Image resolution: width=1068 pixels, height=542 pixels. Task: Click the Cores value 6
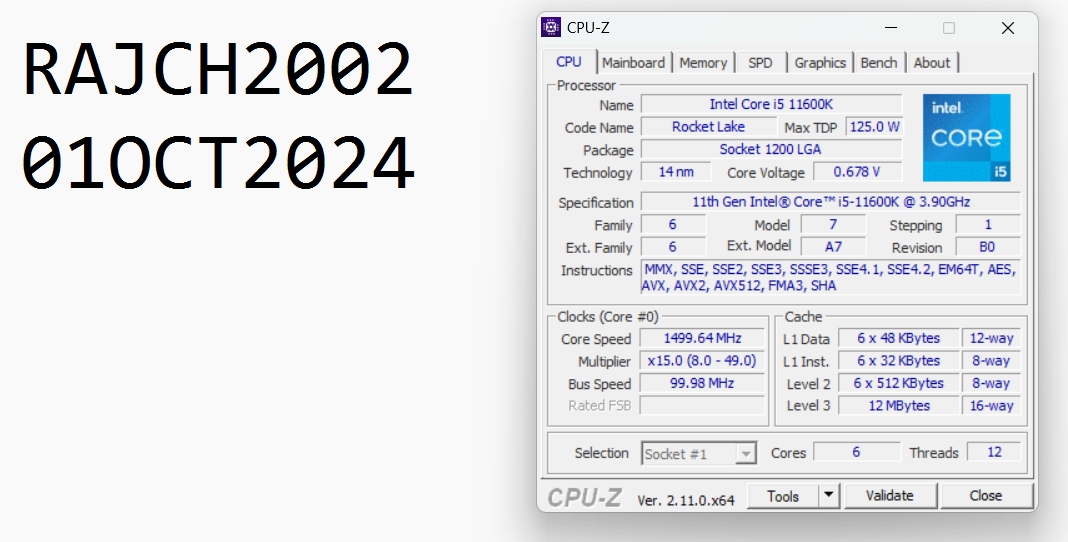(x=856, y=452)
